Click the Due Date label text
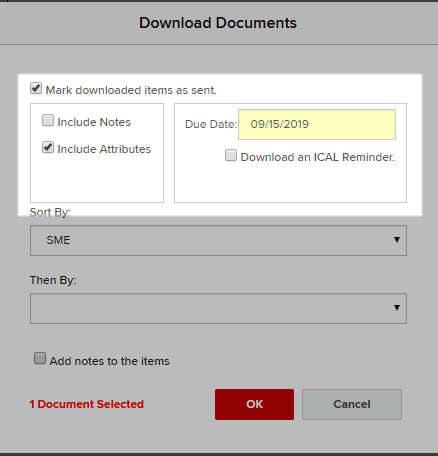This screenshot has width=438, height=456. pyautogui.click(x=211, y=124)
